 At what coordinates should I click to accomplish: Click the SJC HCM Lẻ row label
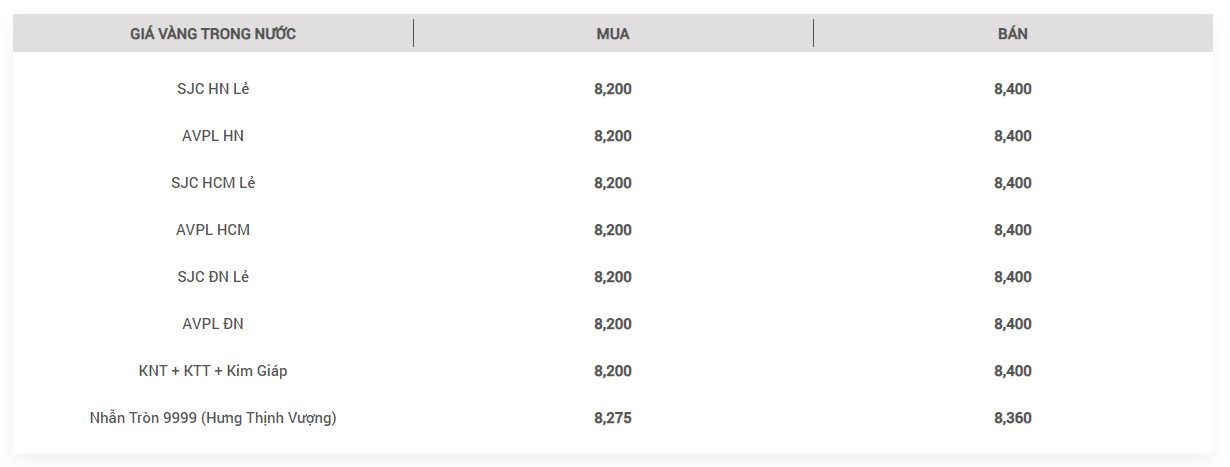coord(213,183)
